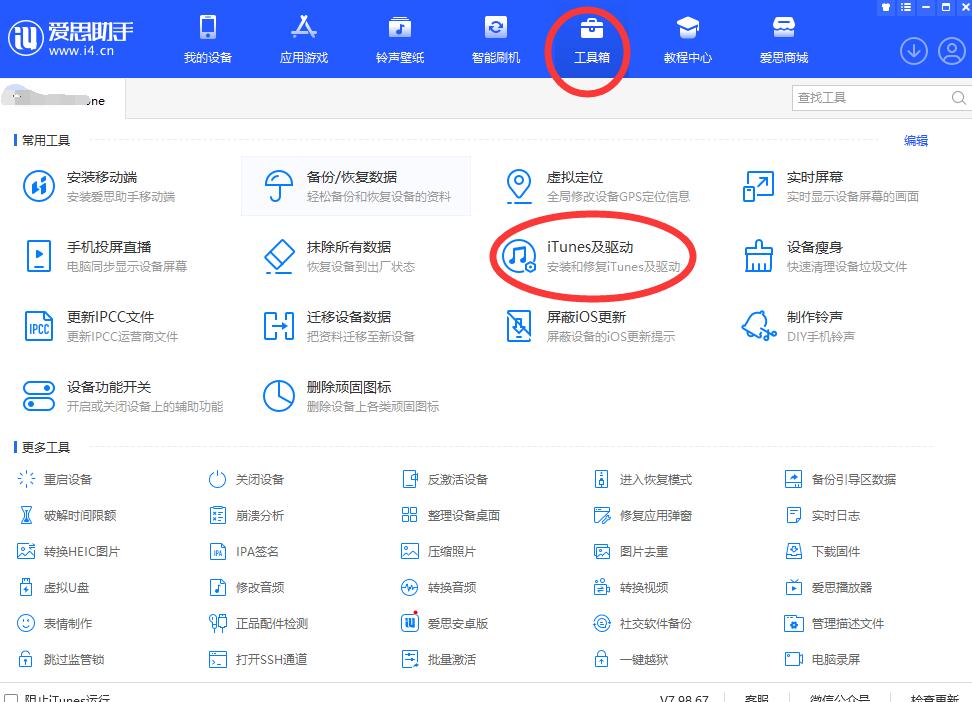
Task: Open the 压缩照片 tool
Action: click(438, 551)
